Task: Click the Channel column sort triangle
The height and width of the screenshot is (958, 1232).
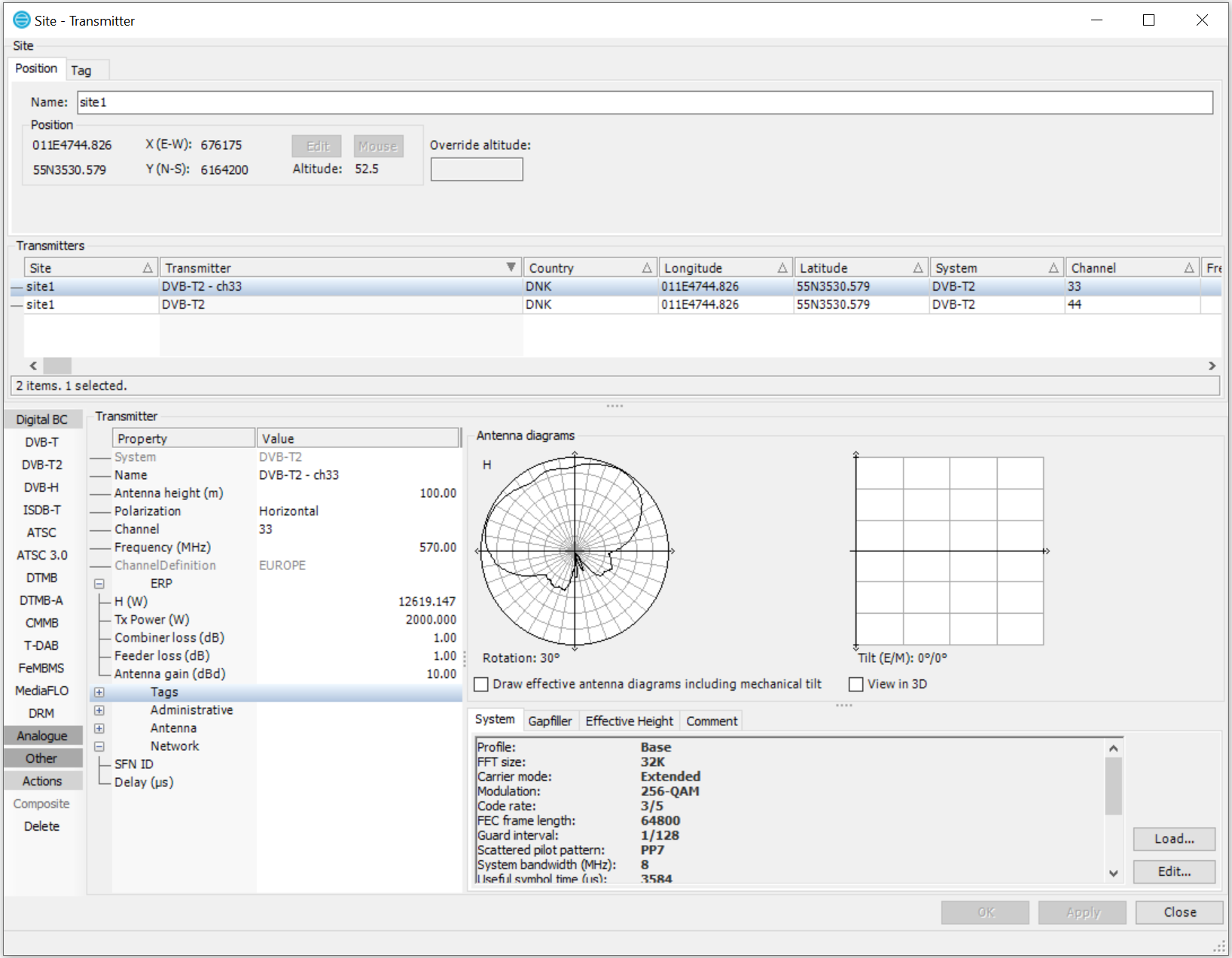Action: click(x=1189, y=268)
